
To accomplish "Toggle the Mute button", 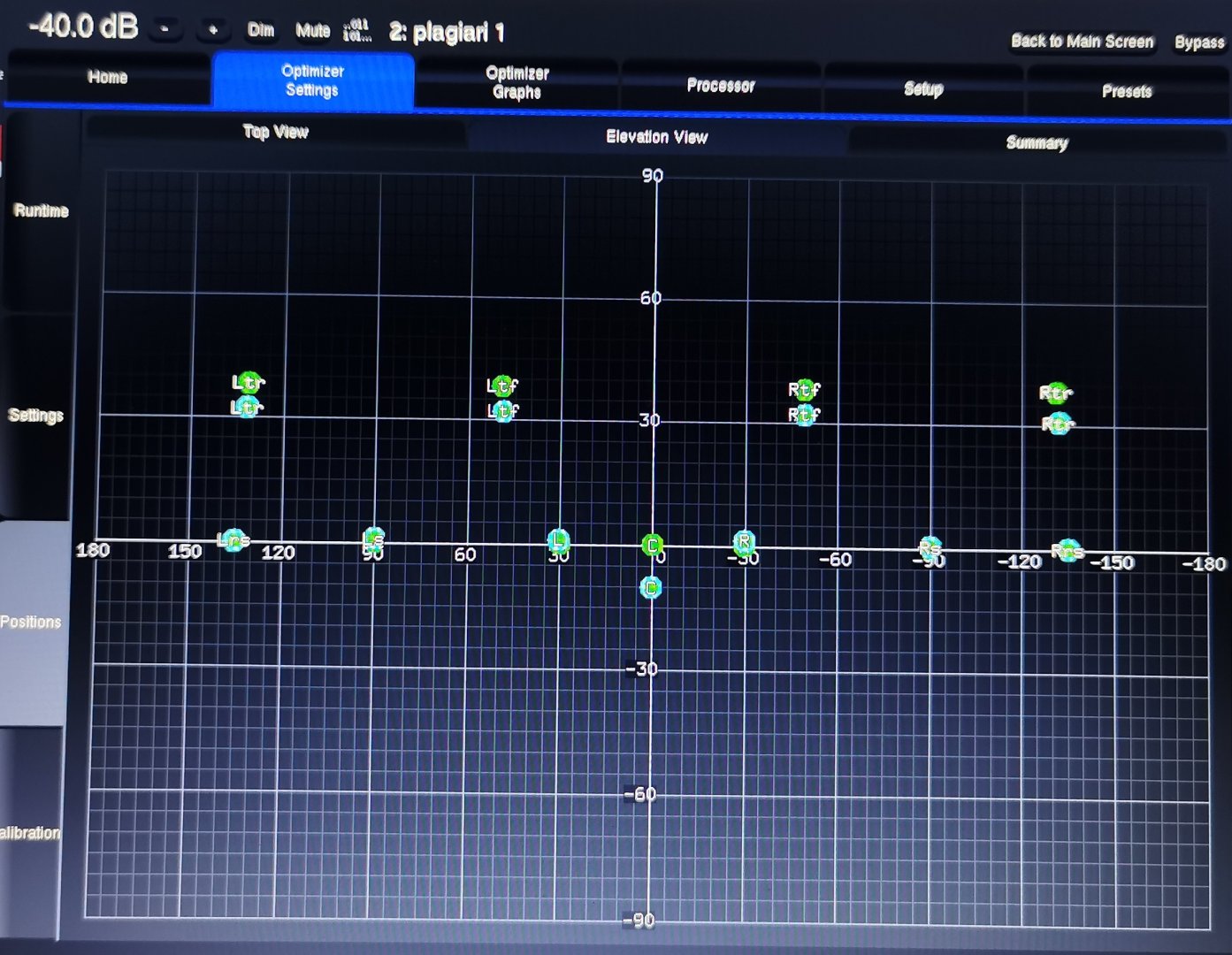I will (312, 31).
